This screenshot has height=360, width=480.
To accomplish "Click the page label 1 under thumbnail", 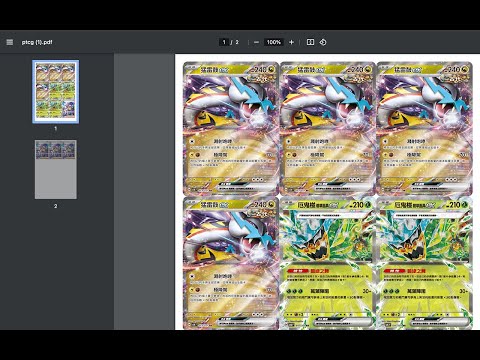I will [x=56, y=128].
